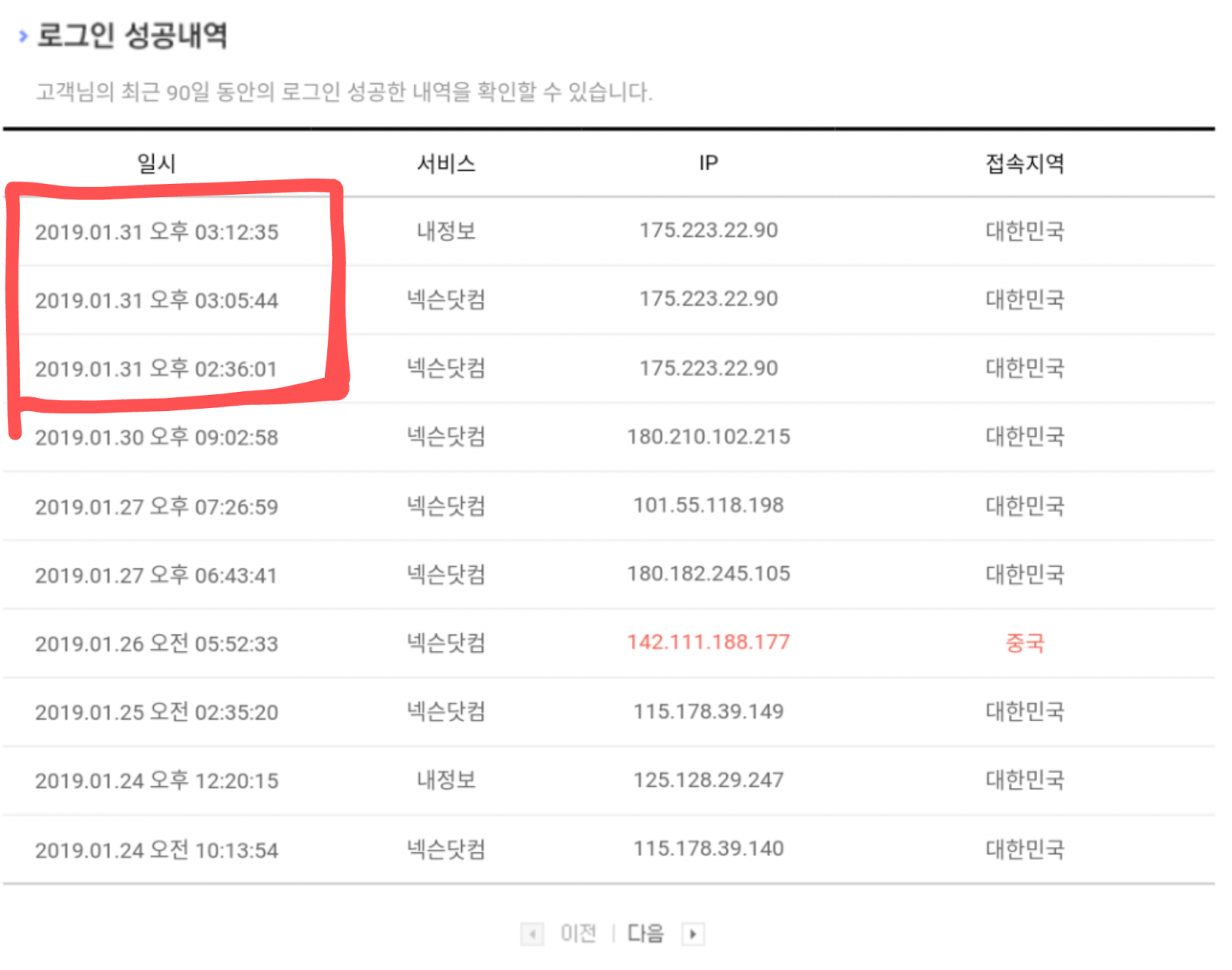This screenshot has width=1232, height=970.
Task: Select the 넥슨닷컴 entry dated 2019.01.25
Action: [445, 712]
